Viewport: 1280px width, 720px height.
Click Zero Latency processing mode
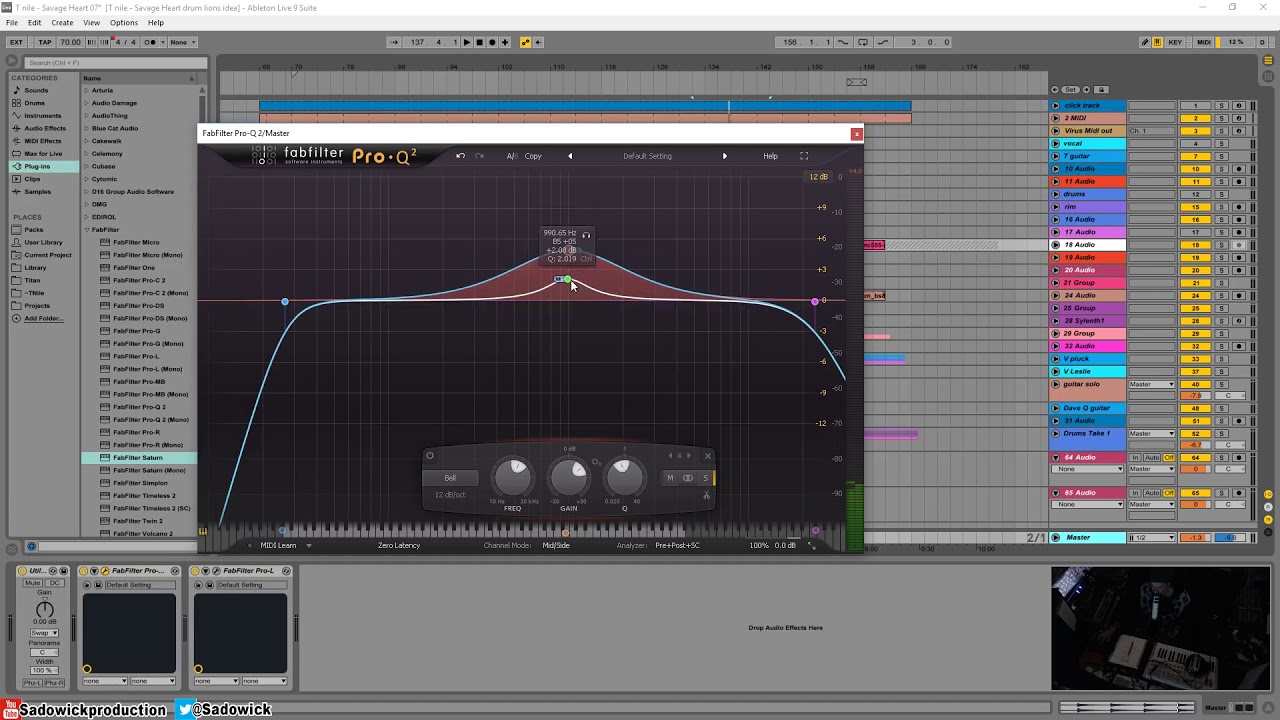(x=399, y=546)
